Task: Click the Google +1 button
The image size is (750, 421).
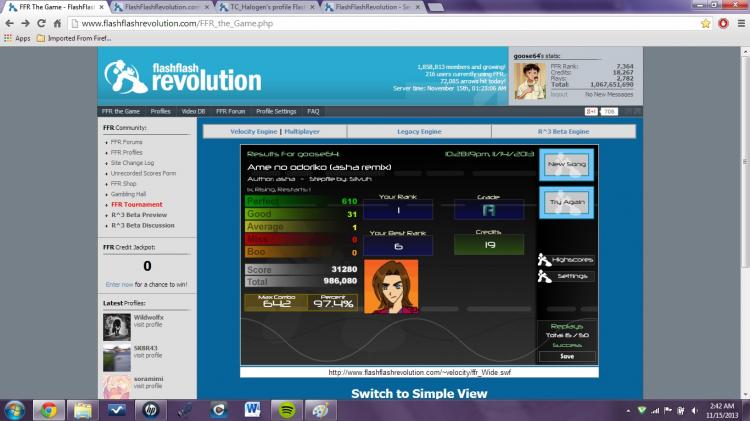Action: (591, 111)
